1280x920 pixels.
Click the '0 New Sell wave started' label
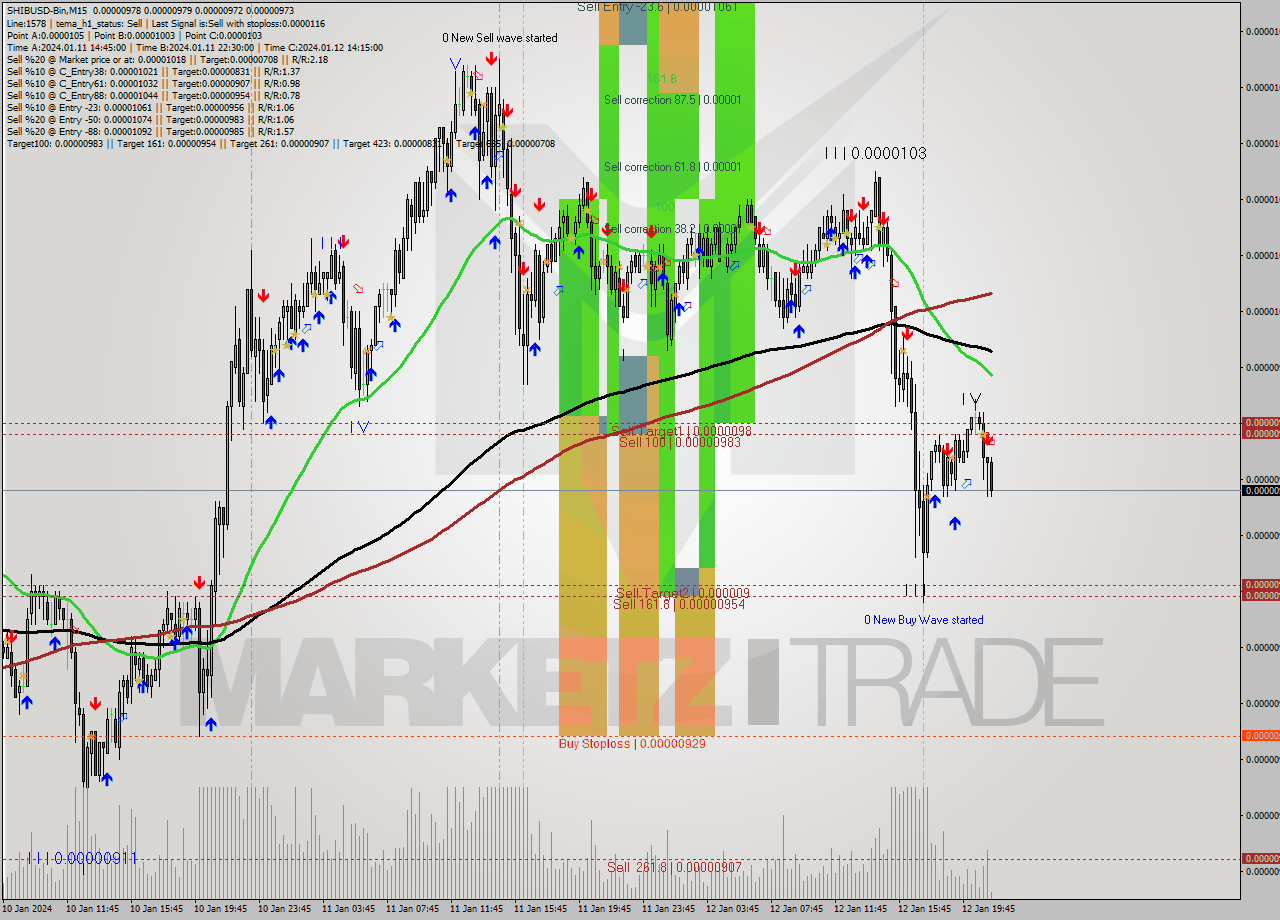500,38
